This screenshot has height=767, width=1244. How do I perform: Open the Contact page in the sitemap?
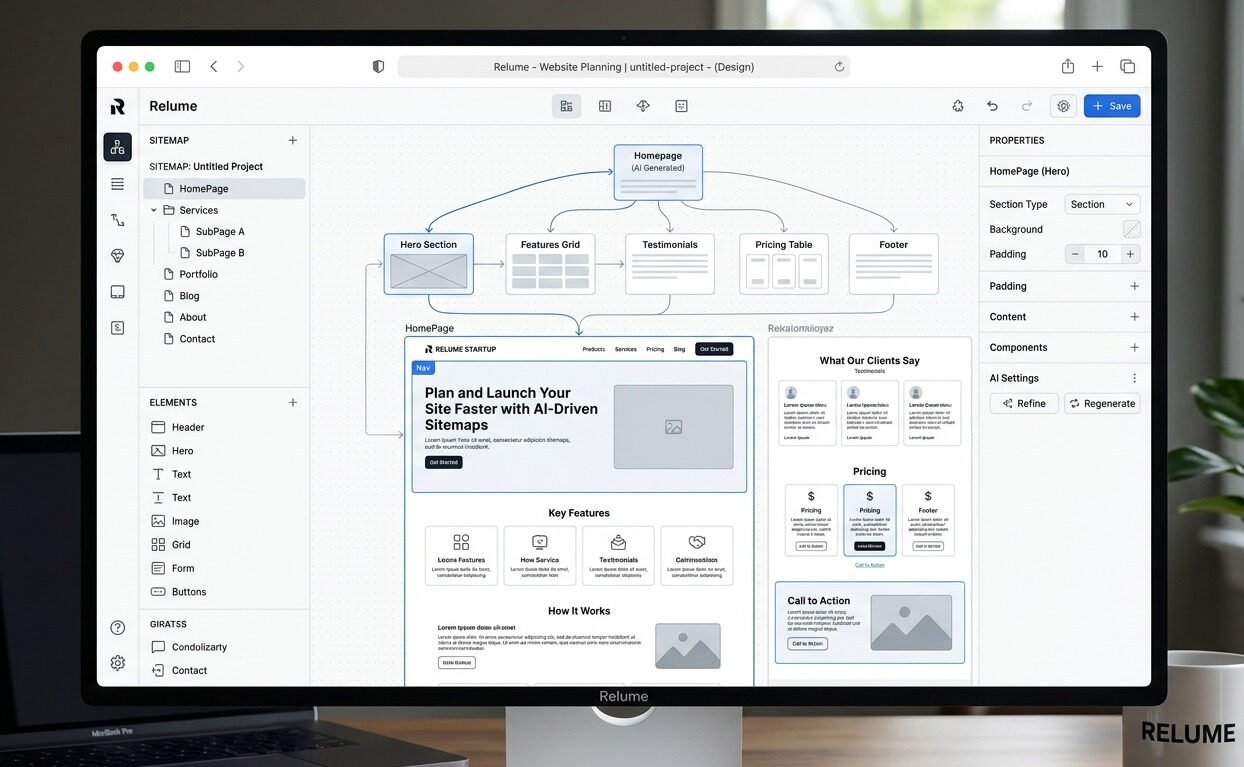coord(189,339)
